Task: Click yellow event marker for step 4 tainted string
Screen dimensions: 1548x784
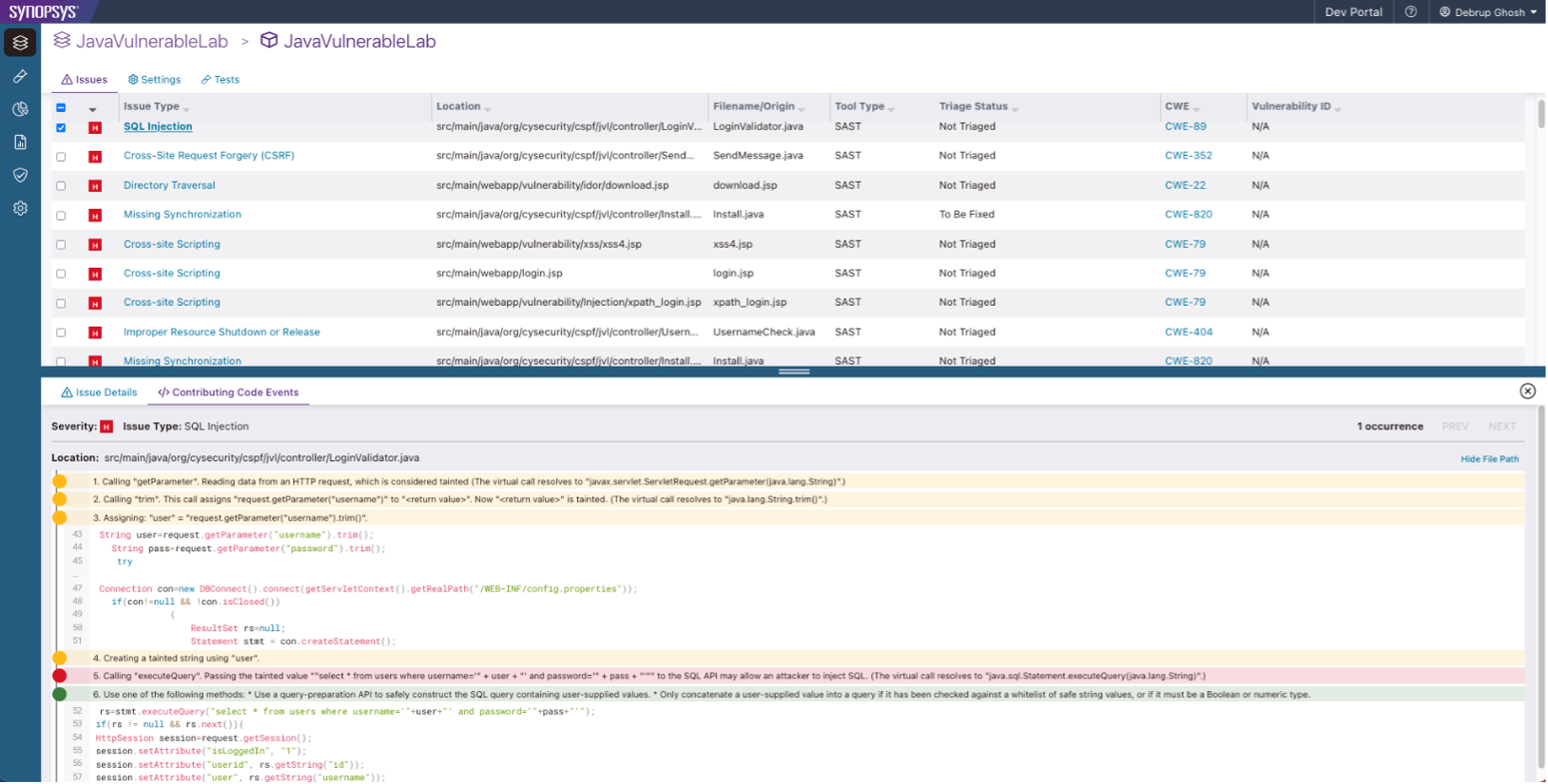Action: [x=59, y=658]
